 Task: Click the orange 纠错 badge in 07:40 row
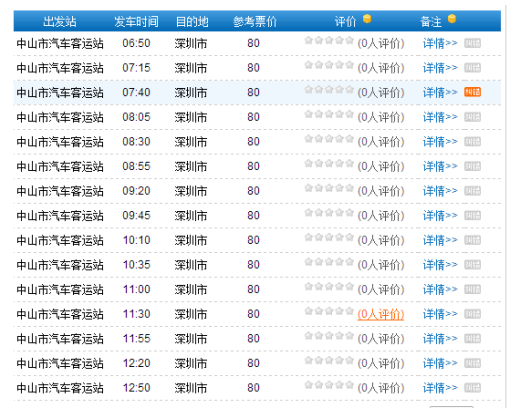pos(472,92)
